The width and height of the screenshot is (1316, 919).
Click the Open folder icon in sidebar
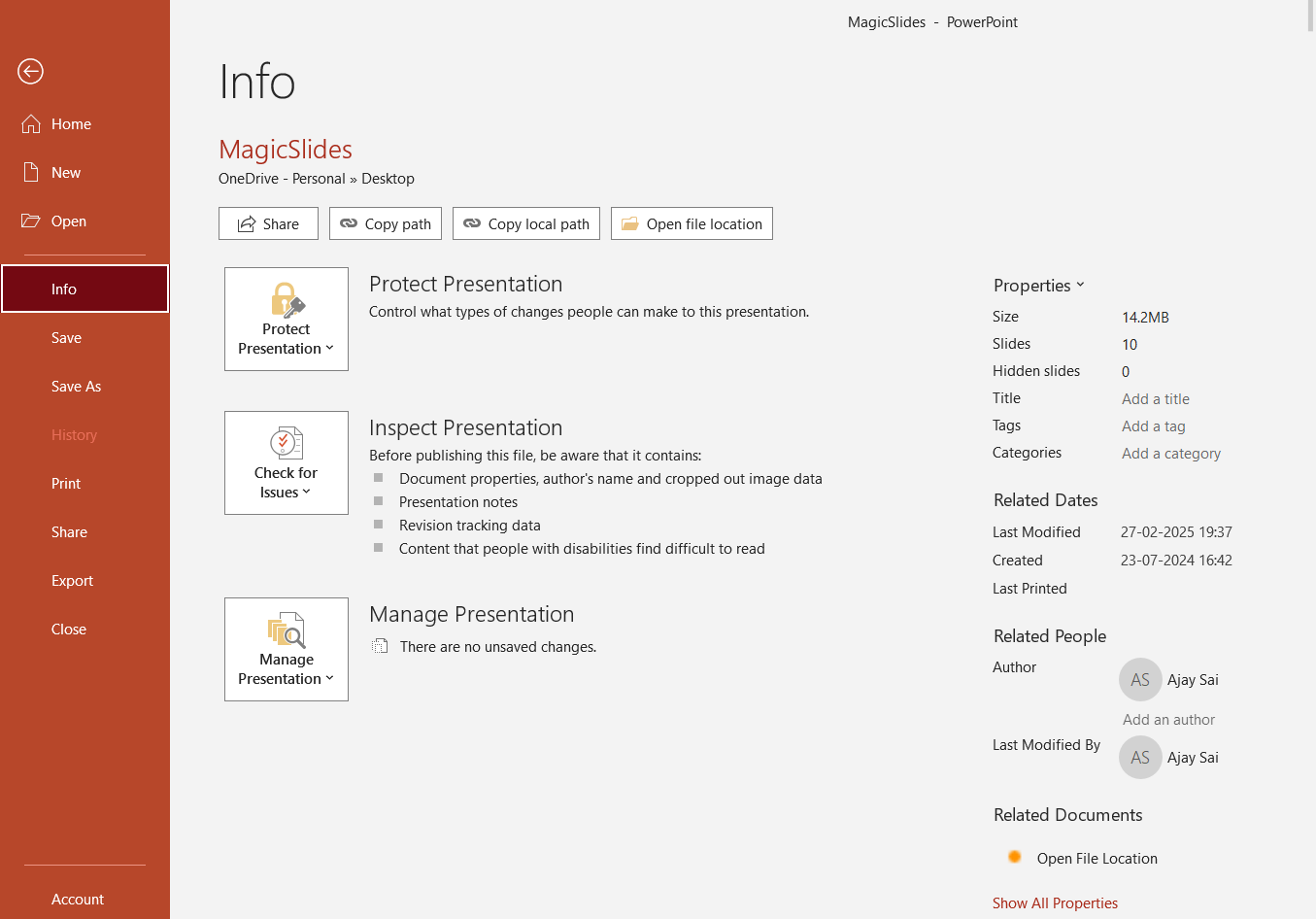tap(31, 221)
